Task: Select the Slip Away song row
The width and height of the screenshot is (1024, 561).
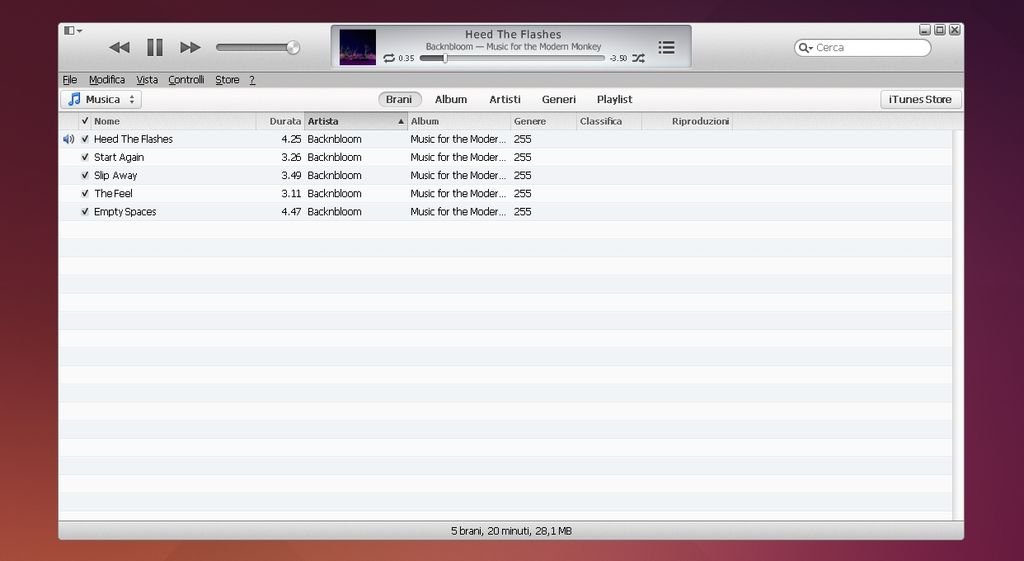Action: pos(505,176)
